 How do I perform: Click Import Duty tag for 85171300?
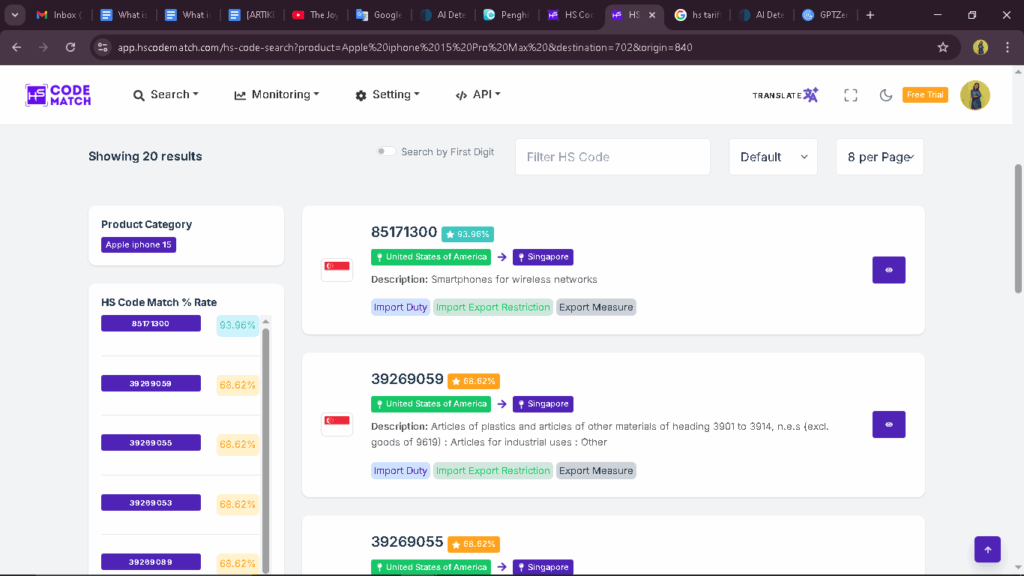point(401,307)
